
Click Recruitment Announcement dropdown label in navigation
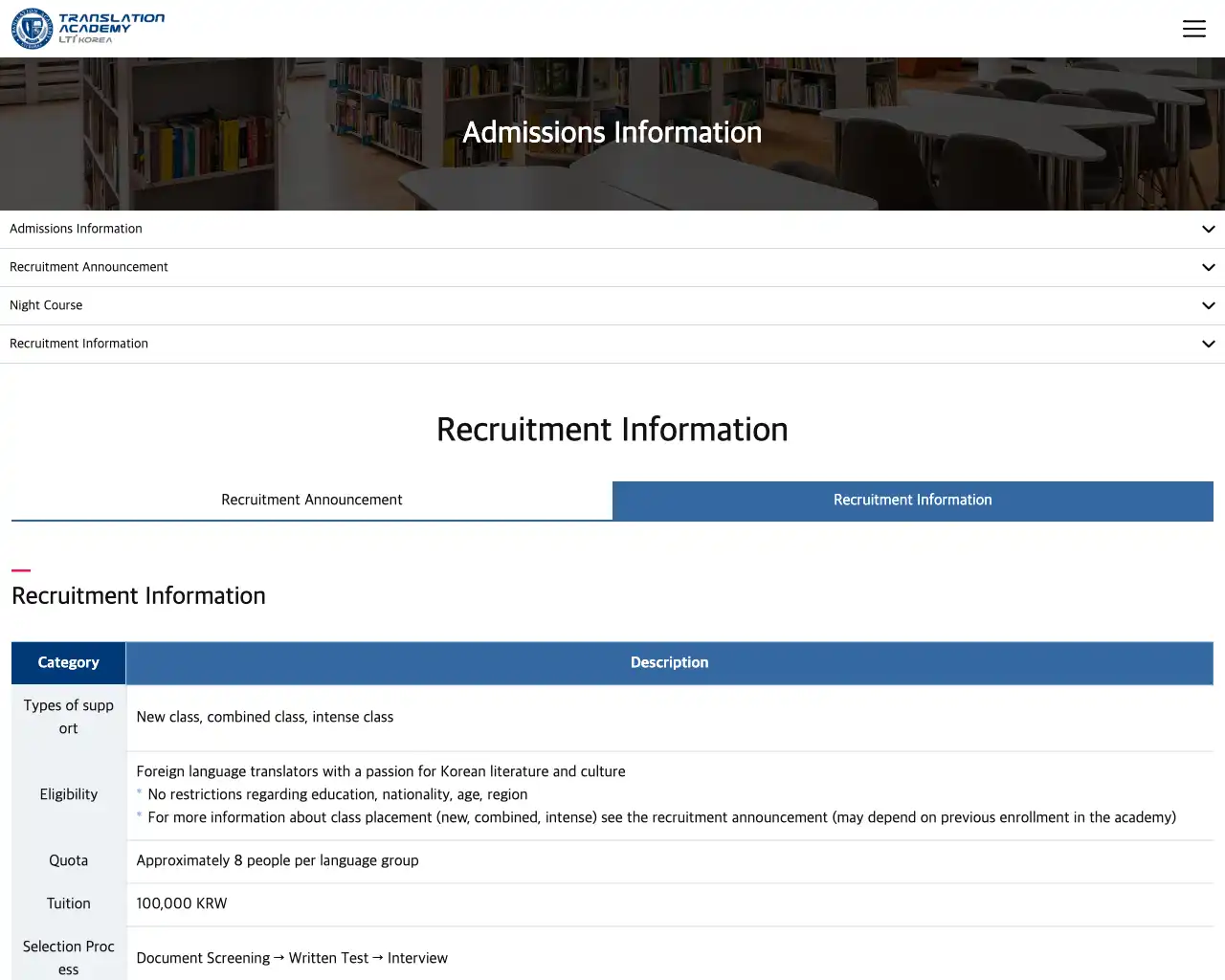coord(88,267)
